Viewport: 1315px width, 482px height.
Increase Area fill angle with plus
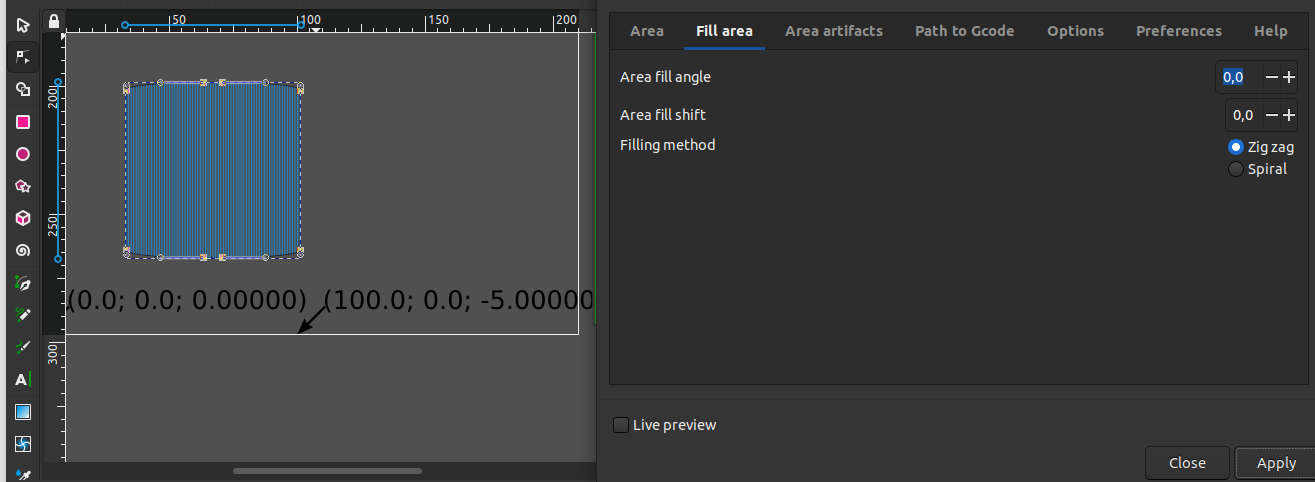[1289, 77]
